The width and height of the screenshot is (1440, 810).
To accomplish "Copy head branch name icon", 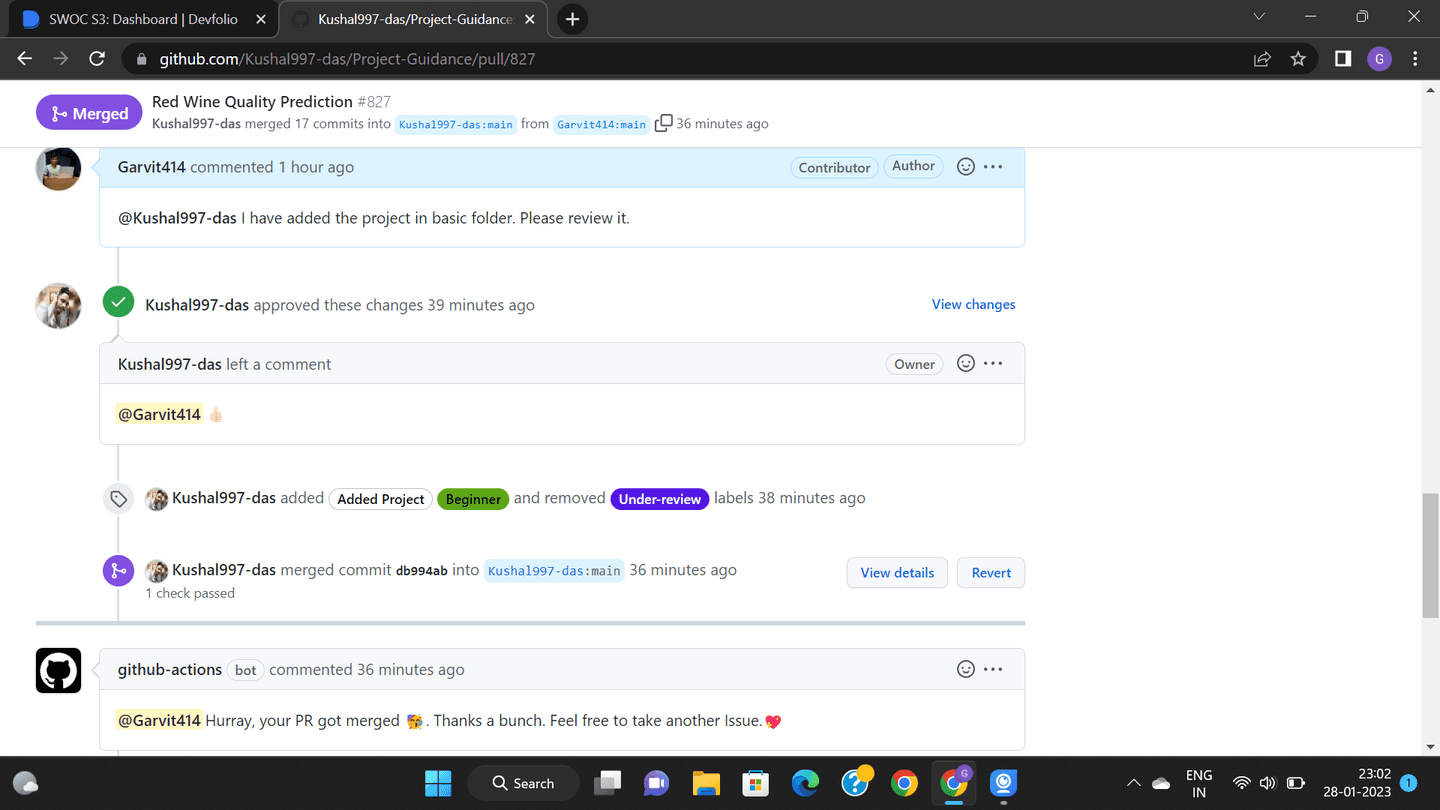I will (663, 123).
